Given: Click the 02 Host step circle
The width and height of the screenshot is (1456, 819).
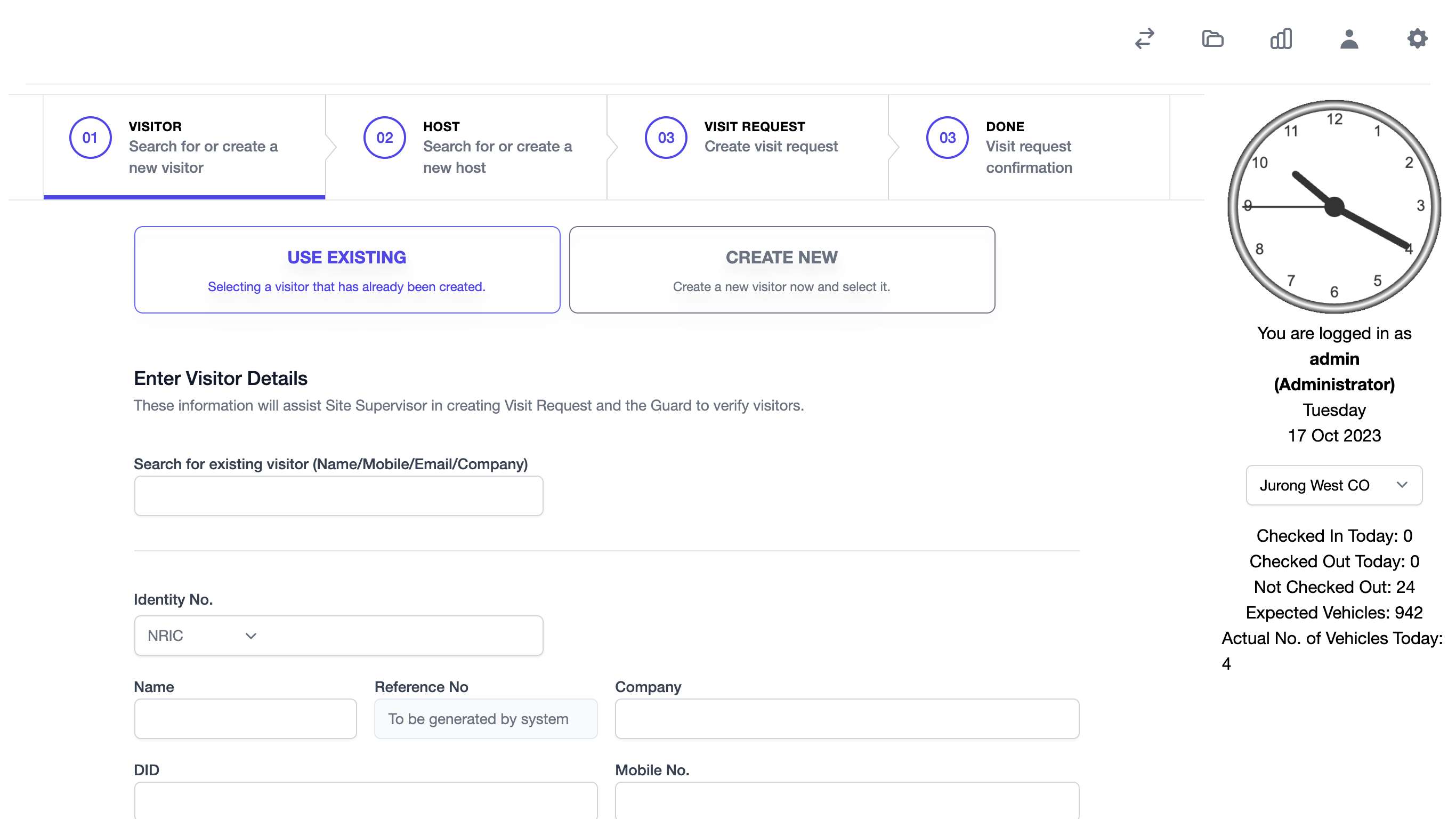Looking at the screenshot, I should 384,138.
